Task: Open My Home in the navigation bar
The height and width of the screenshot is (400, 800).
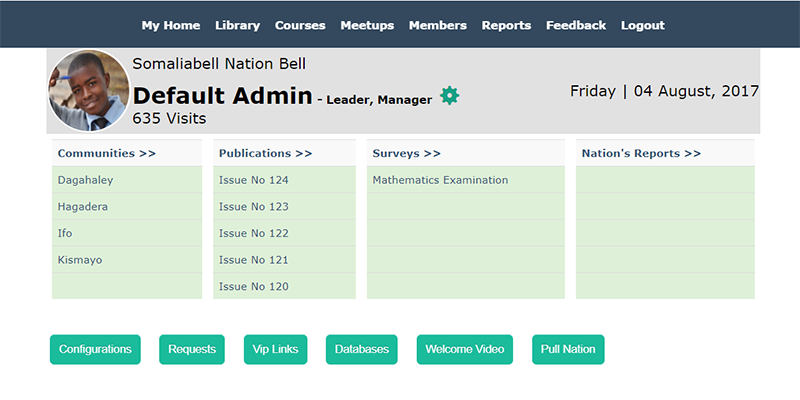Action: coord(170,25)
